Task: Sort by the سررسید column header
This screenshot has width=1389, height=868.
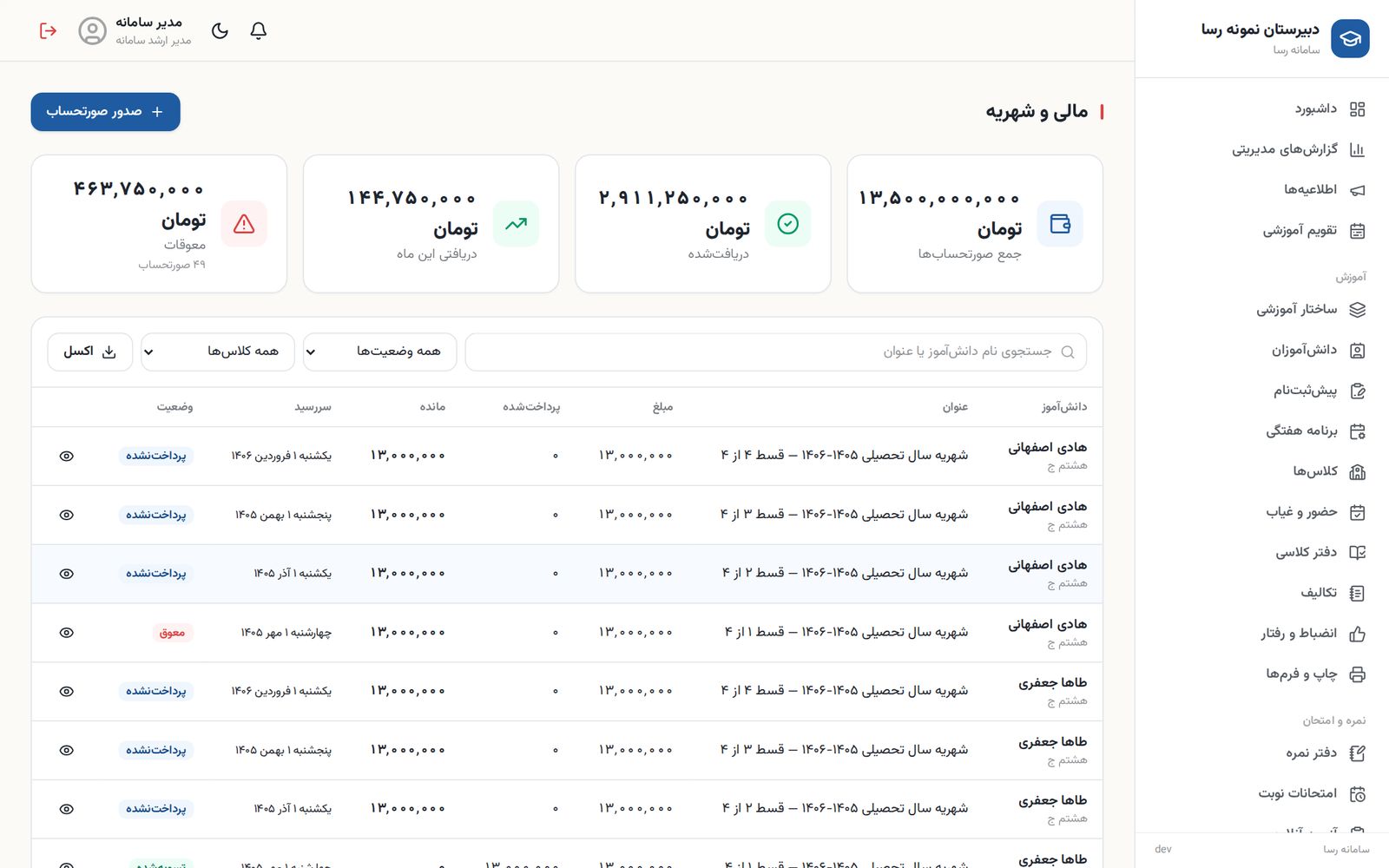Action: click(313, 407)
